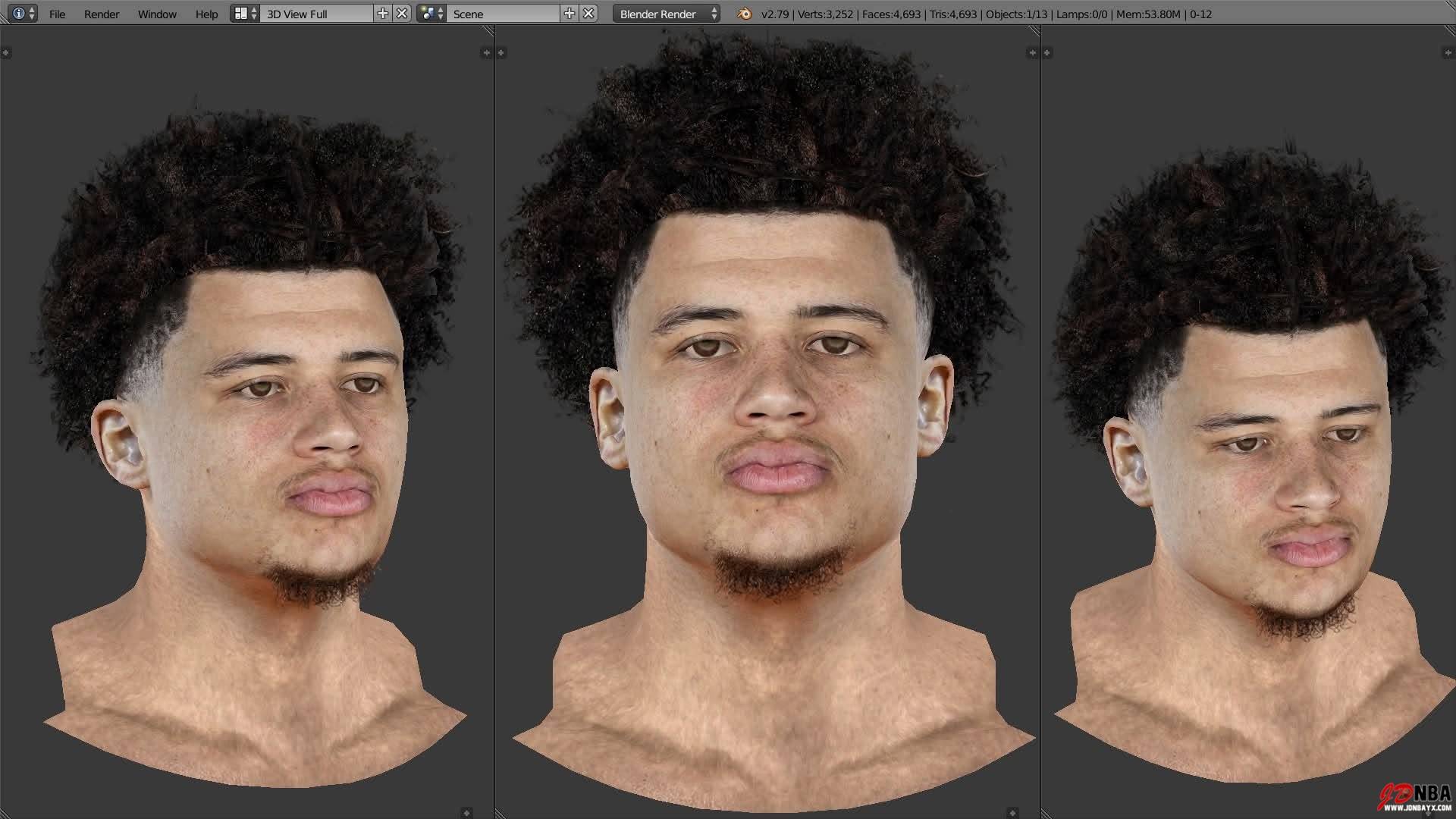Image resolution: width=1456 pixels, height=819 pixels.
Task: Open the editor type selector arrows beside Info icon
Action: [x=31, y=14]
